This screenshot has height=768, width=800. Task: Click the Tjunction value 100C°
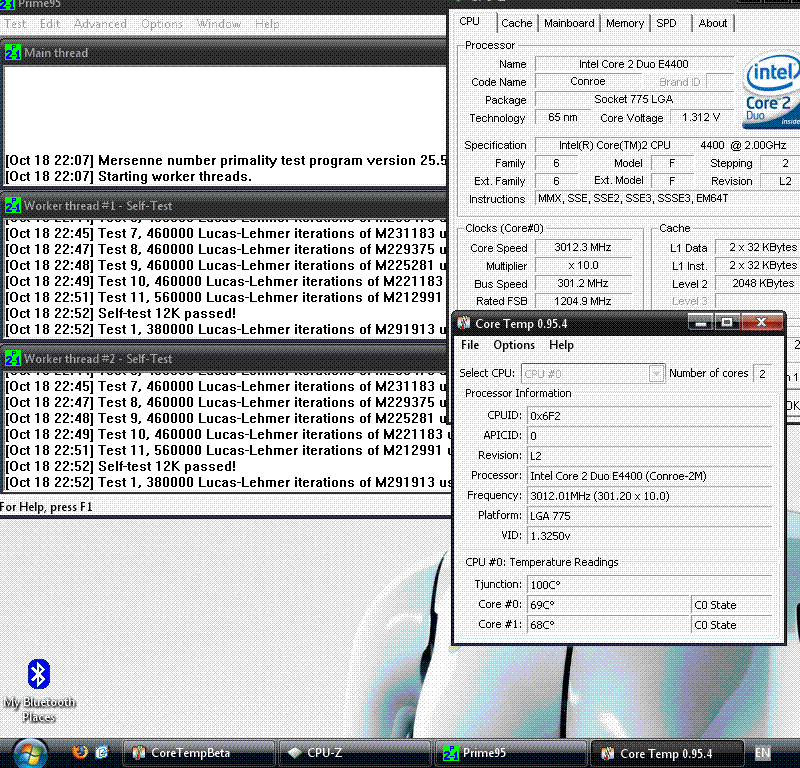649,585
